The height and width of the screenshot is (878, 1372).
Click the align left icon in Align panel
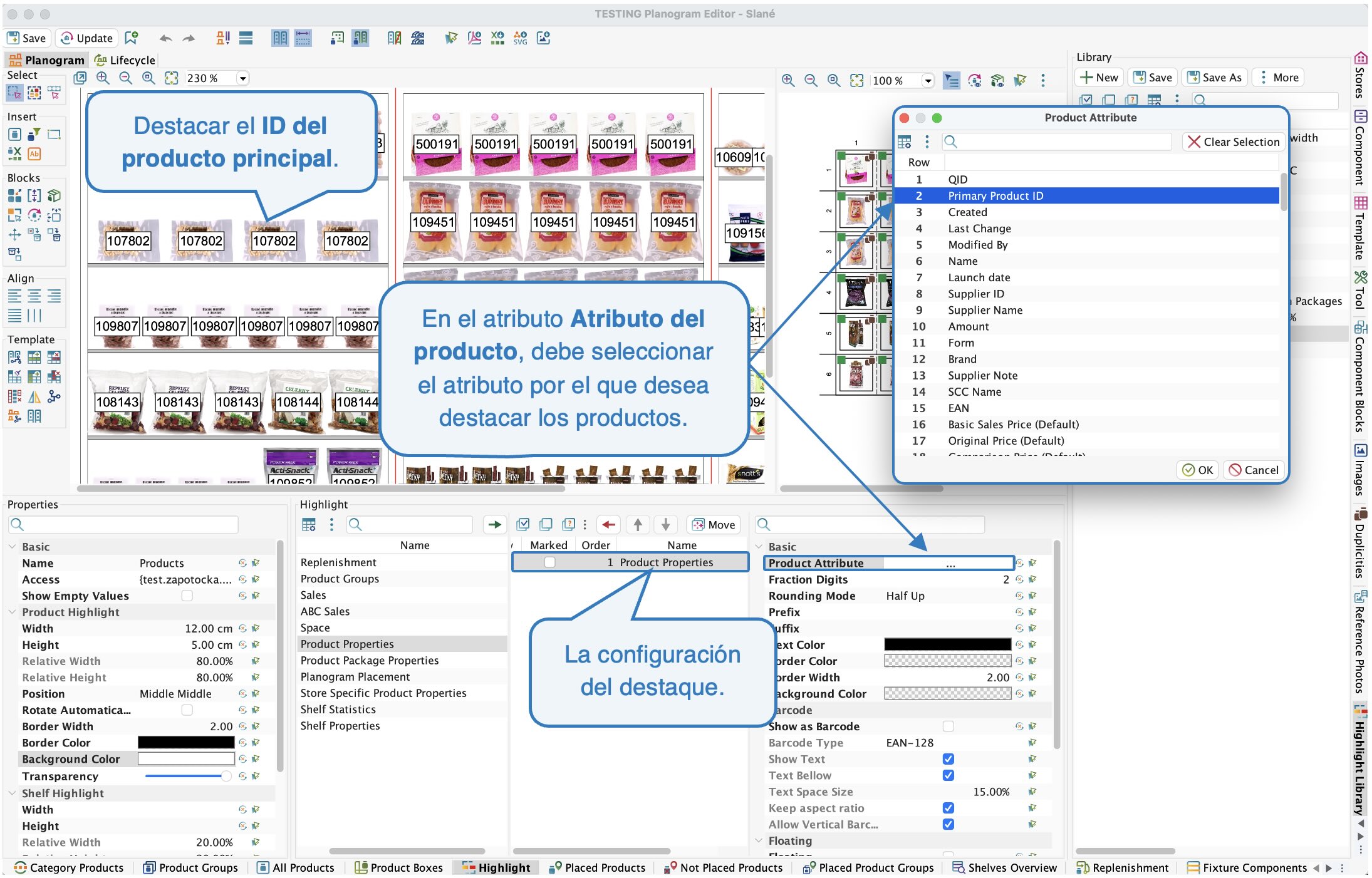pyautogui.click(x=14, y=296)
